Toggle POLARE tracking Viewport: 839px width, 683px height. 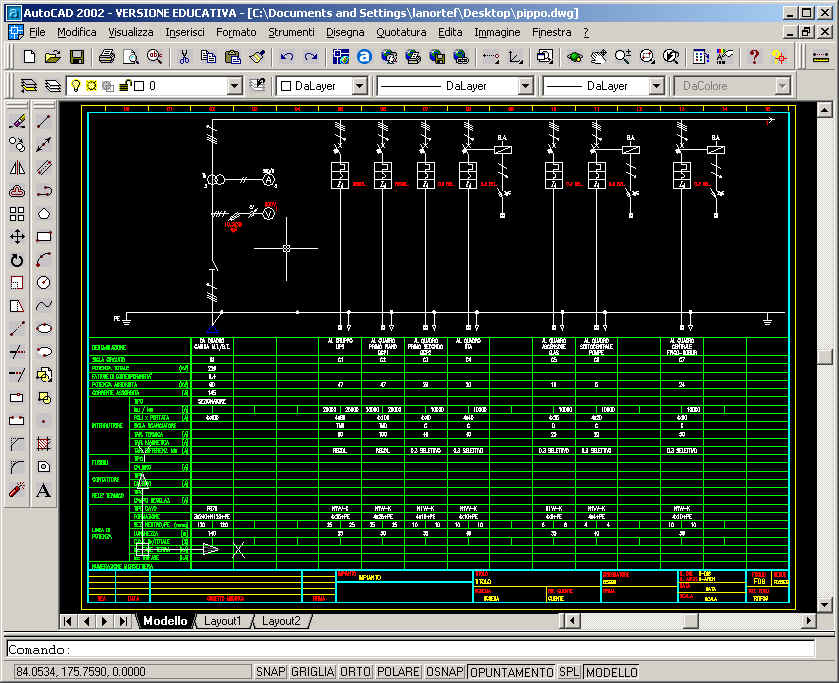pos(398,672)
